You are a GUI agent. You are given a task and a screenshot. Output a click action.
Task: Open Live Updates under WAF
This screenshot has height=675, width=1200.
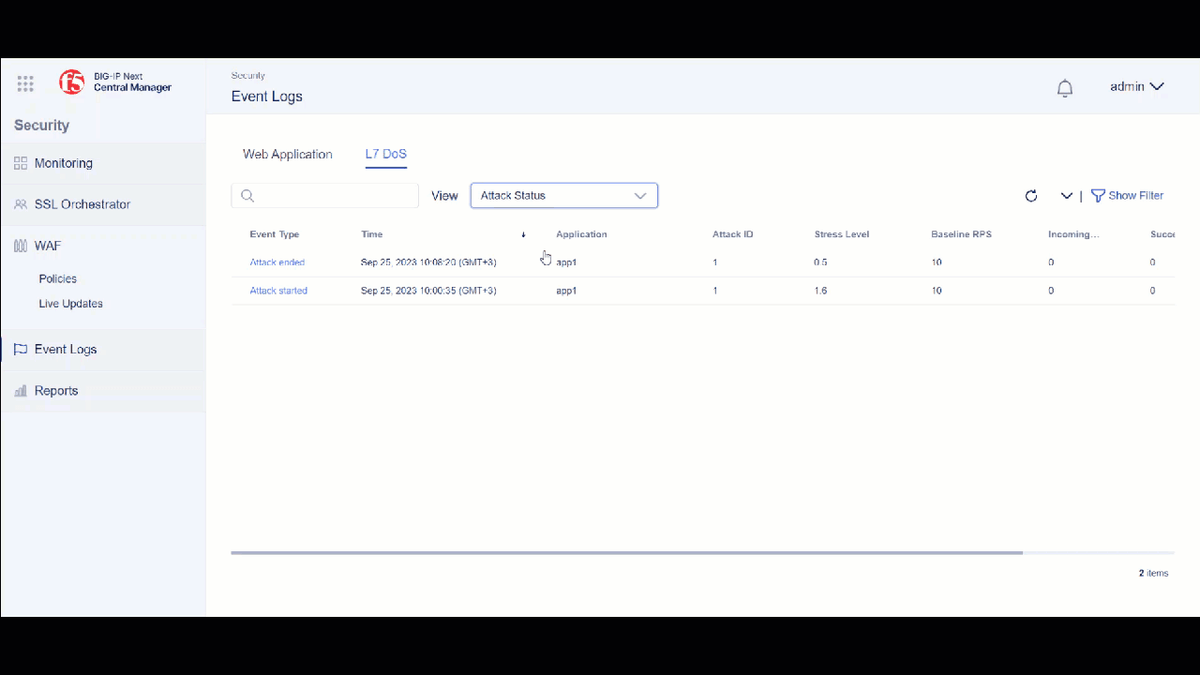coord(71,304)
